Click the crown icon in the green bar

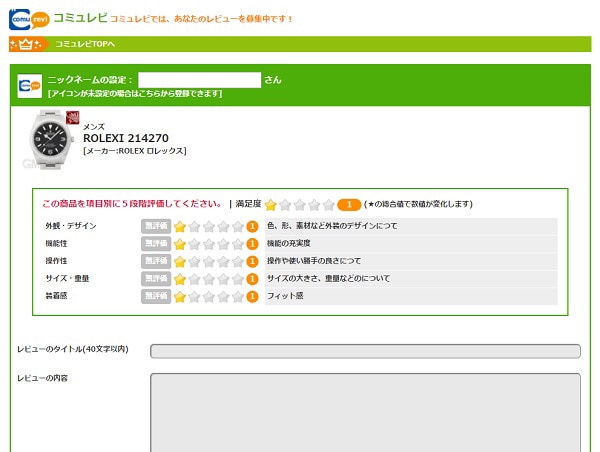28,44
